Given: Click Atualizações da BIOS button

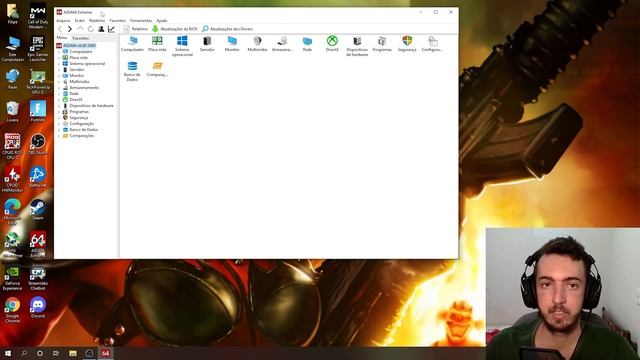Looking at the screenshot, I should (x=175, y=29).
